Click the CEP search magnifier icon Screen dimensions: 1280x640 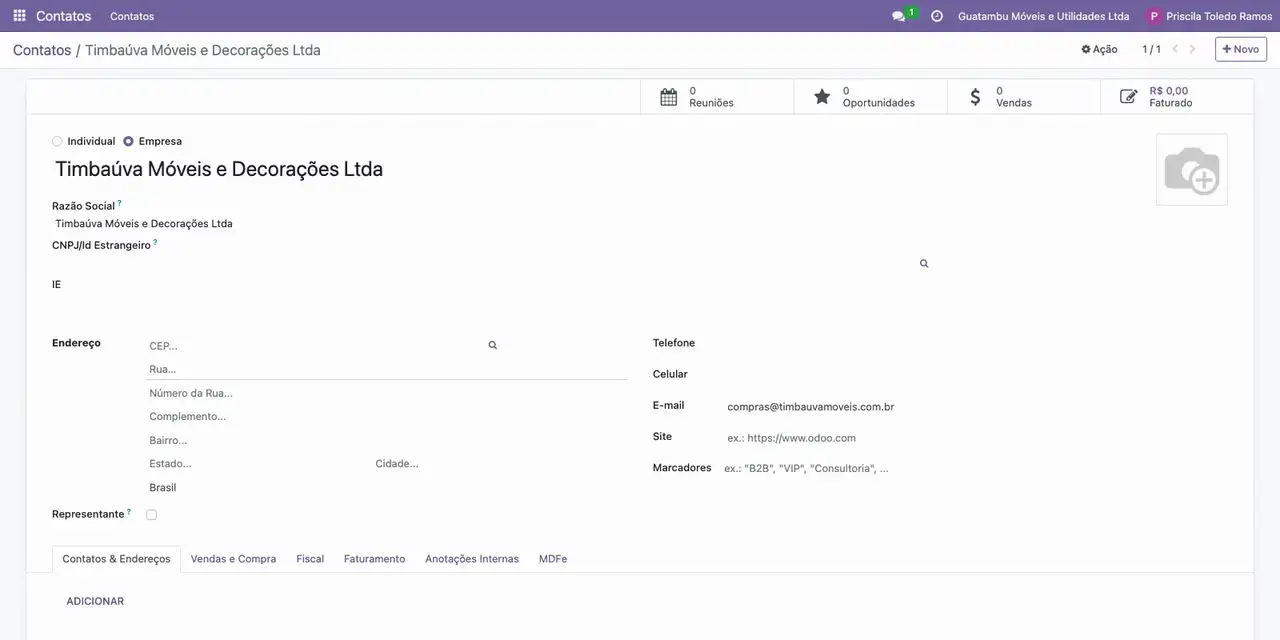(x=493, y=345)
